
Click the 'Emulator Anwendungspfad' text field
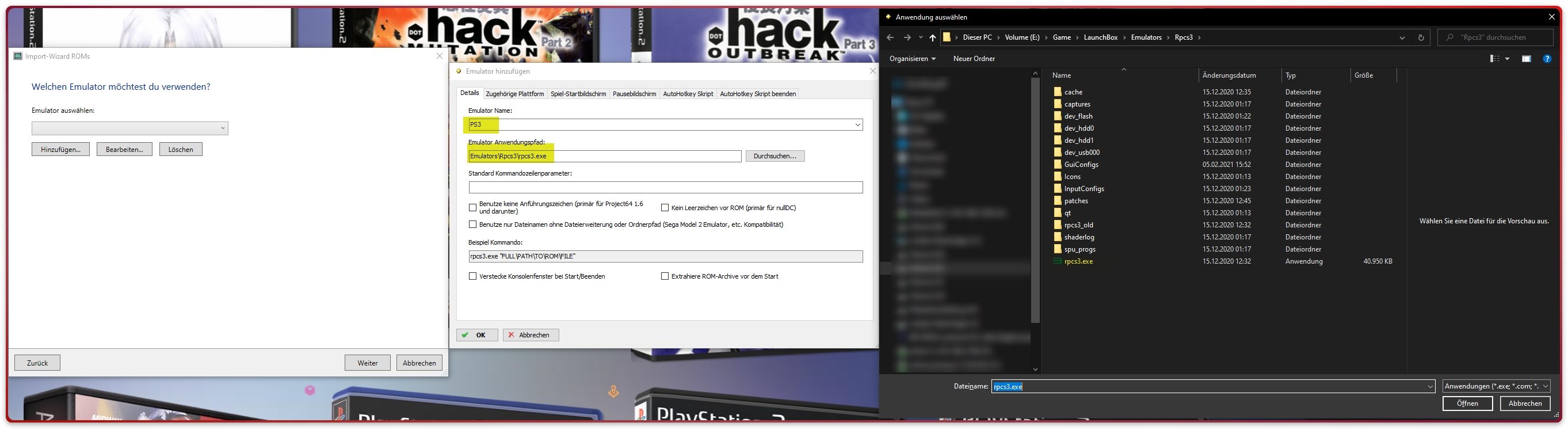[x=604, y=157]
